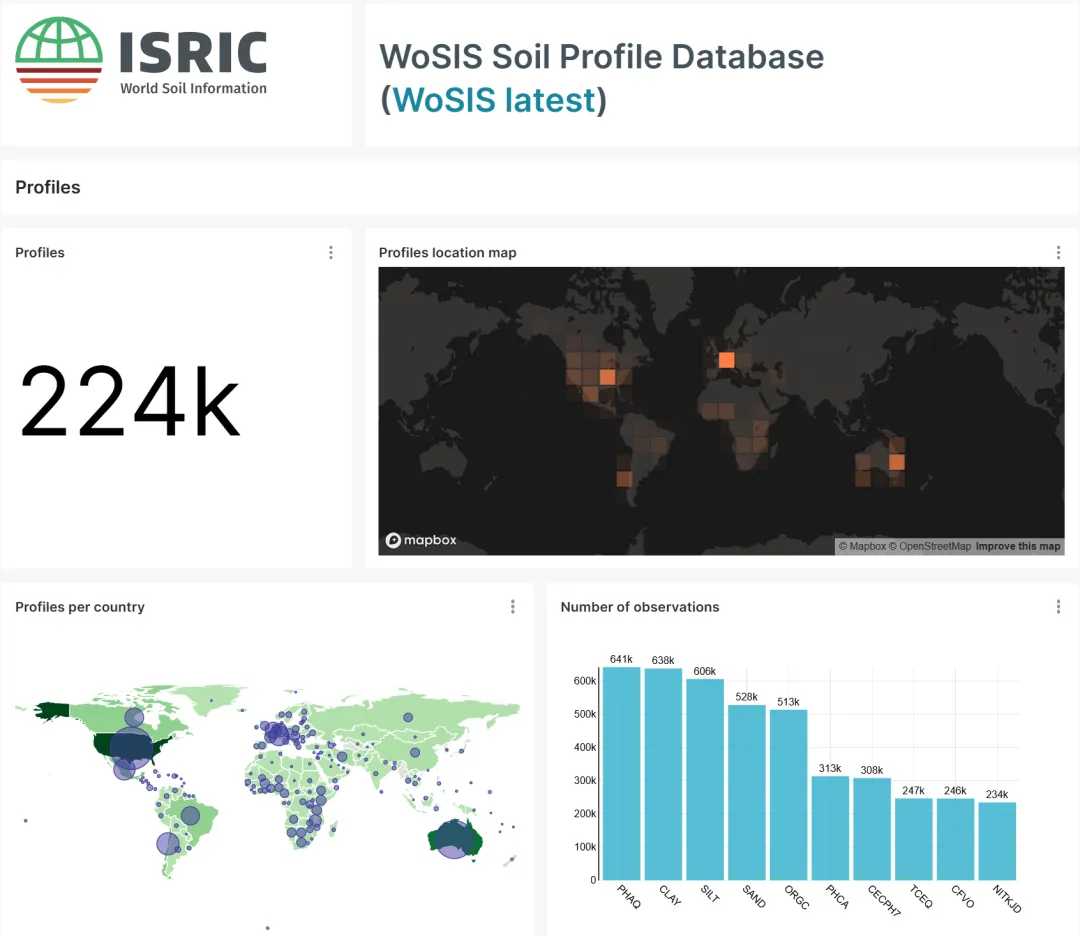Click the Improve this map link
This screenshot has width=1080, height=936.
1017,546
